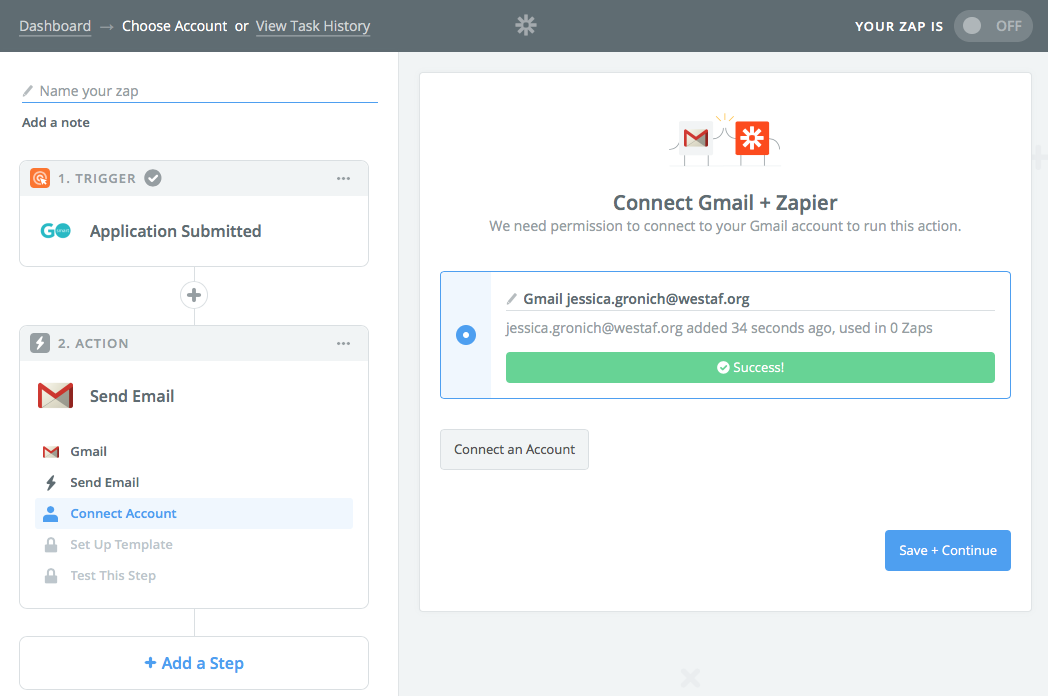The height and width of the screenshot is (696, 1048).
Task: Open the Action step options ellipsis menu
Action: coord(344,344)
